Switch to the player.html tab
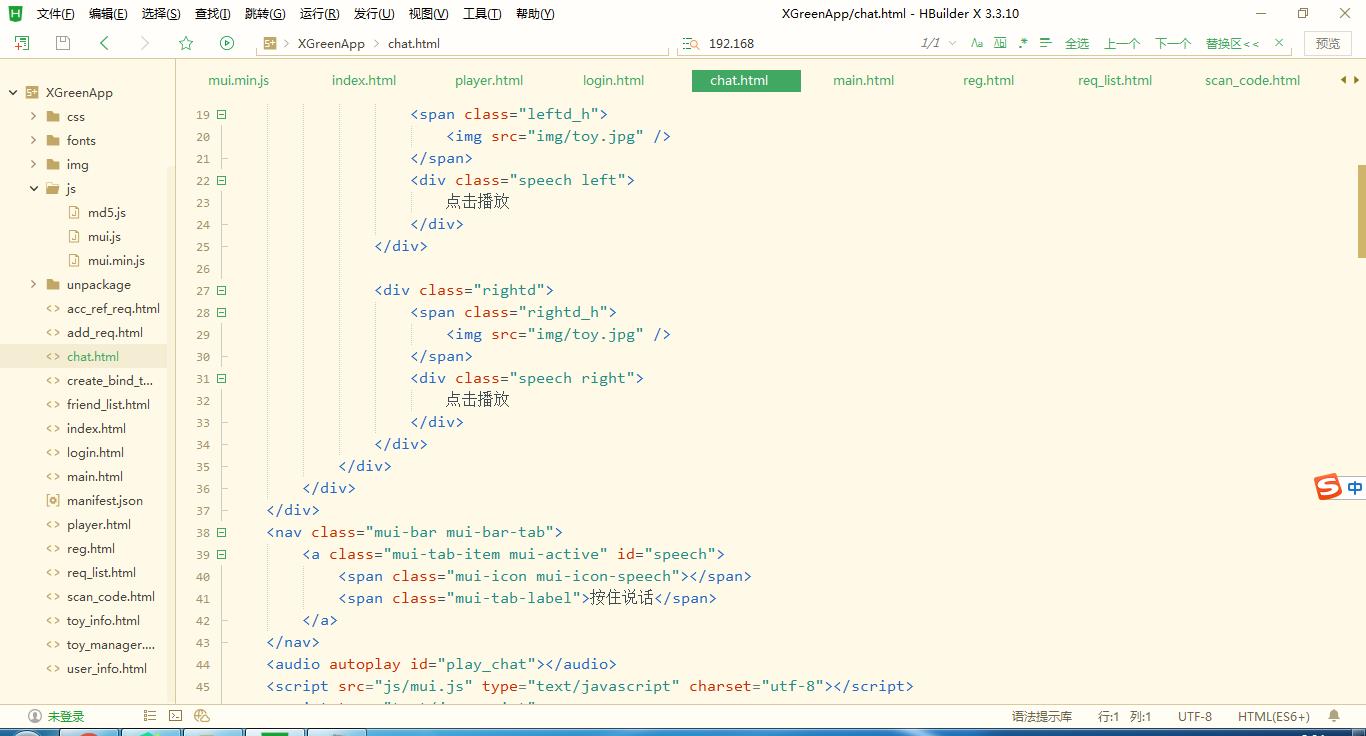Image resolution: width=1366 pixels, height=736 pixels. [489, 80]
